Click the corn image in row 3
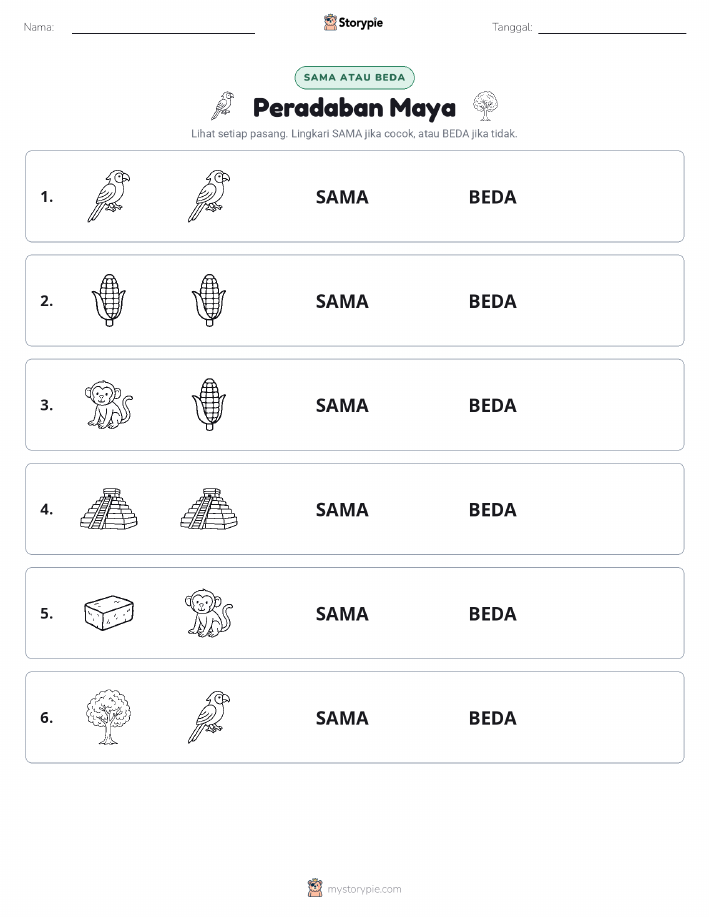The image size is (709, 917). [x=209, y=405]
